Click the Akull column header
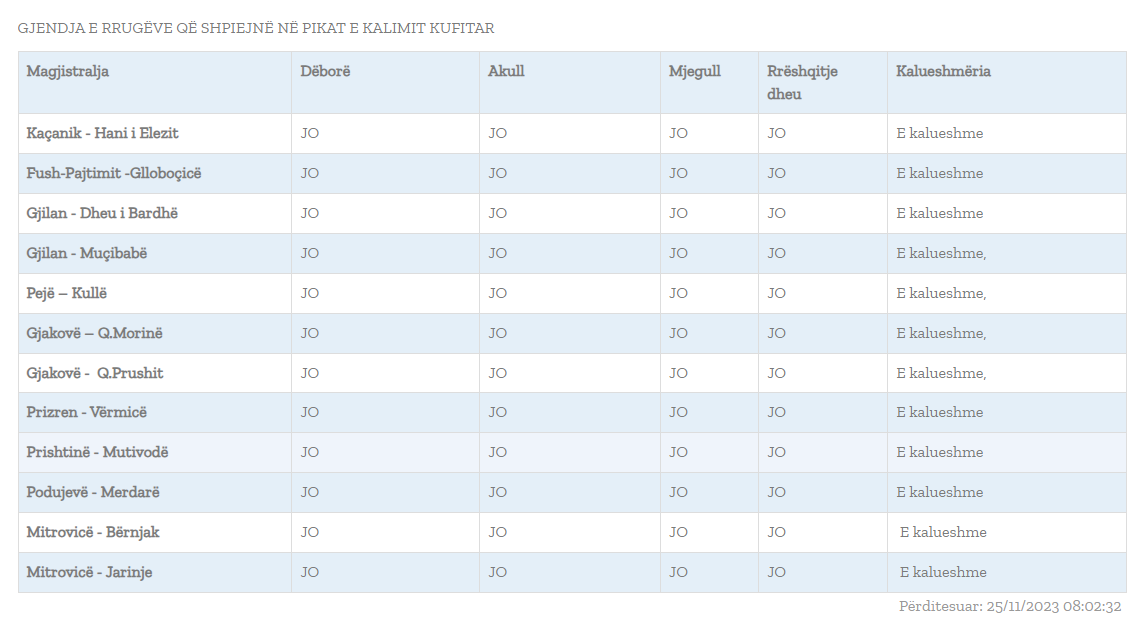This screenshot has height=624, width=1136. click(506, 72)
